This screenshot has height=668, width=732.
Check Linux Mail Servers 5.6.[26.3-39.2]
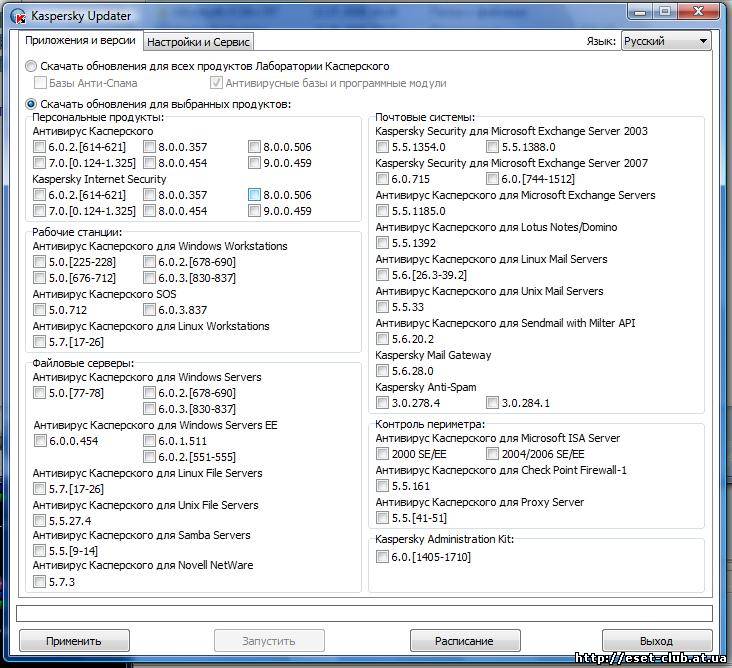click(382, 274)
